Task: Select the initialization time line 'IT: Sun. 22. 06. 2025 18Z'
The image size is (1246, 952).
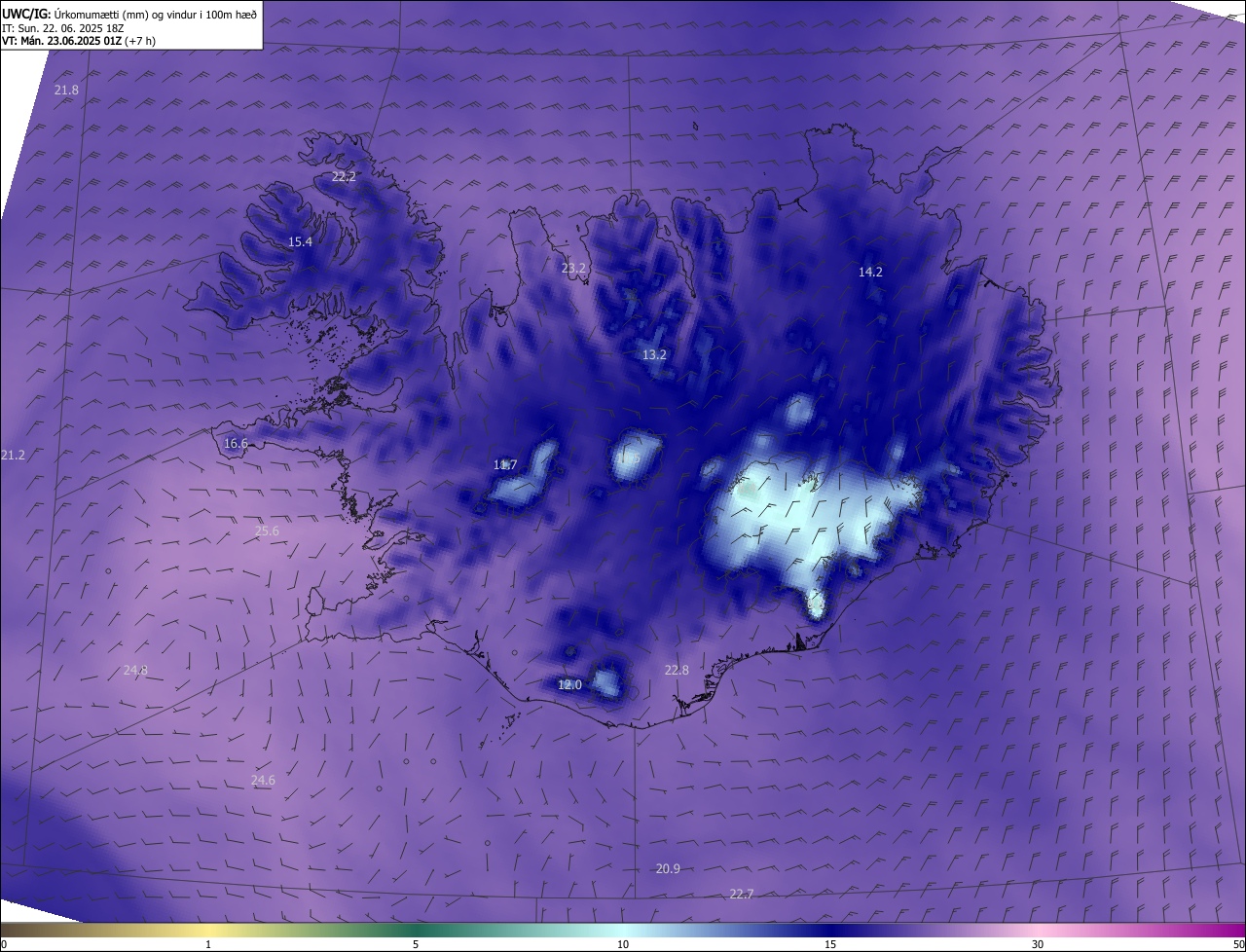Action: tap(63, 28)
